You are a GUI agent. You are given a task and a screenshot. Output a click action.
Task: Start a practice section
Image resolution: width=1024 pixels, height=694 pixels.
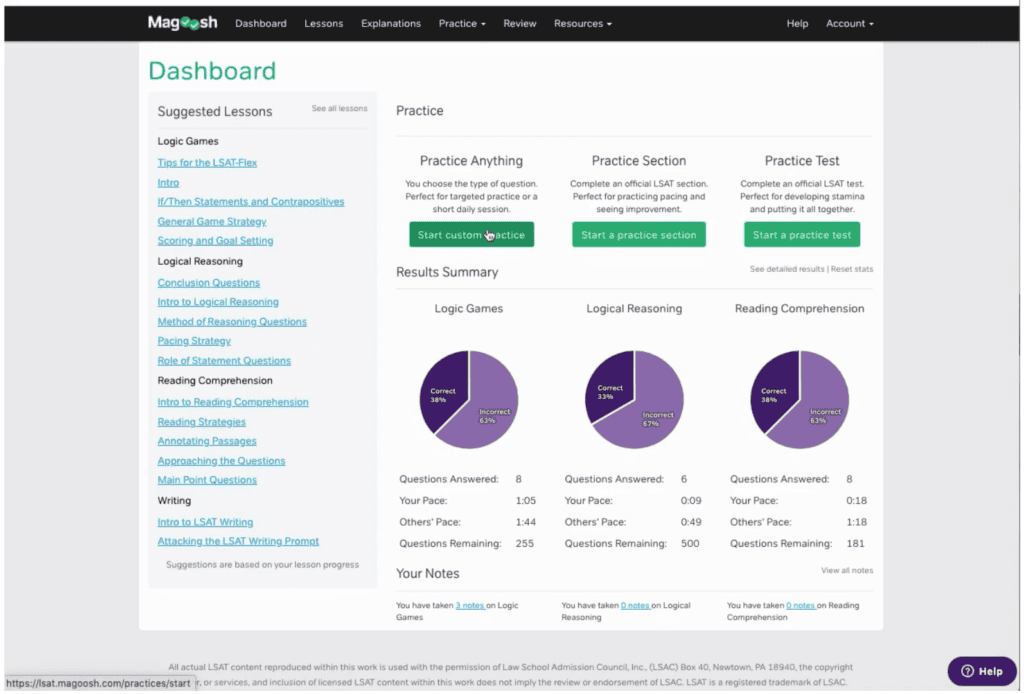(638, 234)
